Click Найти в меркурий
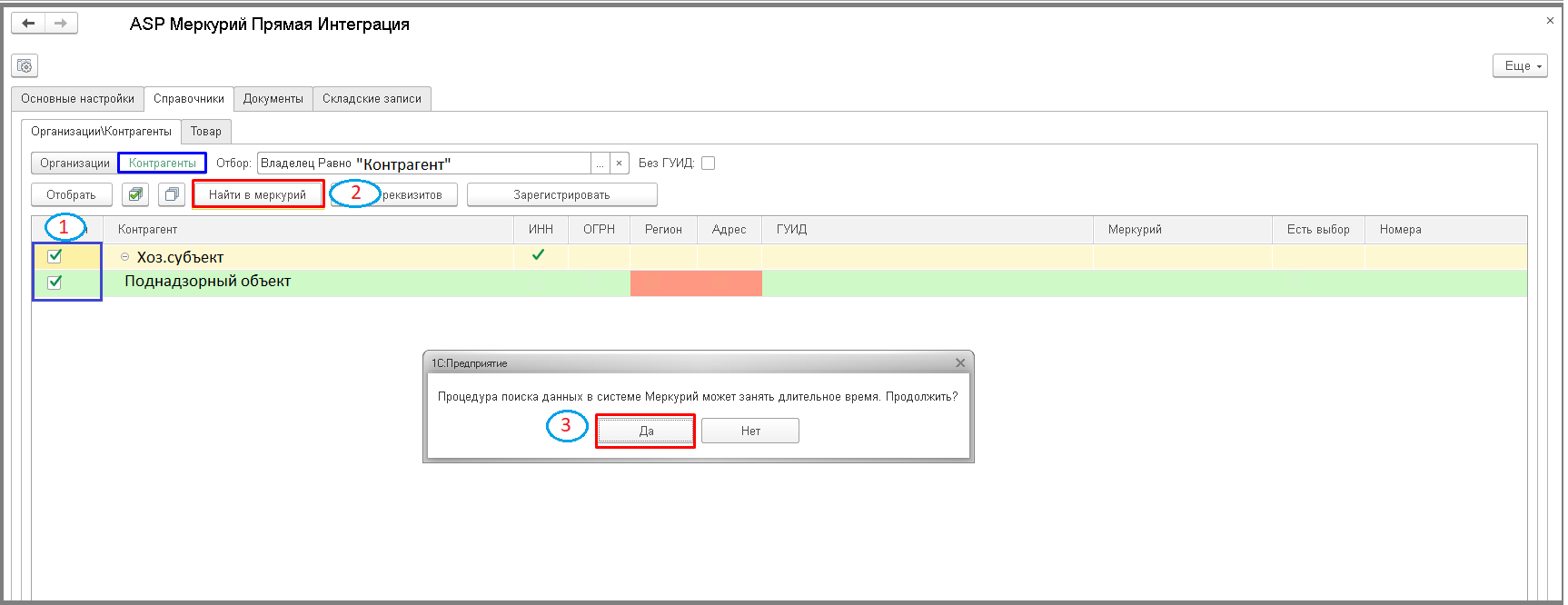This screenshot has height=605, width=1568. pyautogui.click(x=258, y=194)
